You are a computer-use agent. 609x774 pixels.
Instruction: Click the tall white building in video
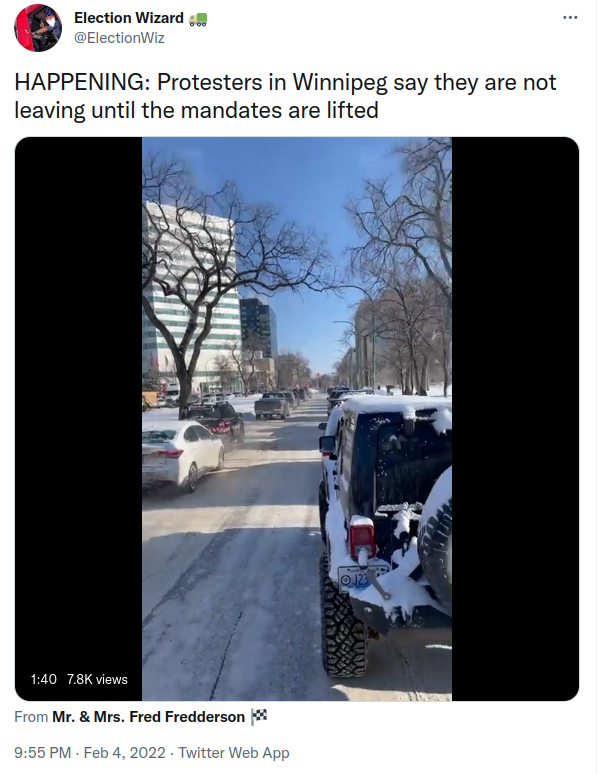point(190,297)
